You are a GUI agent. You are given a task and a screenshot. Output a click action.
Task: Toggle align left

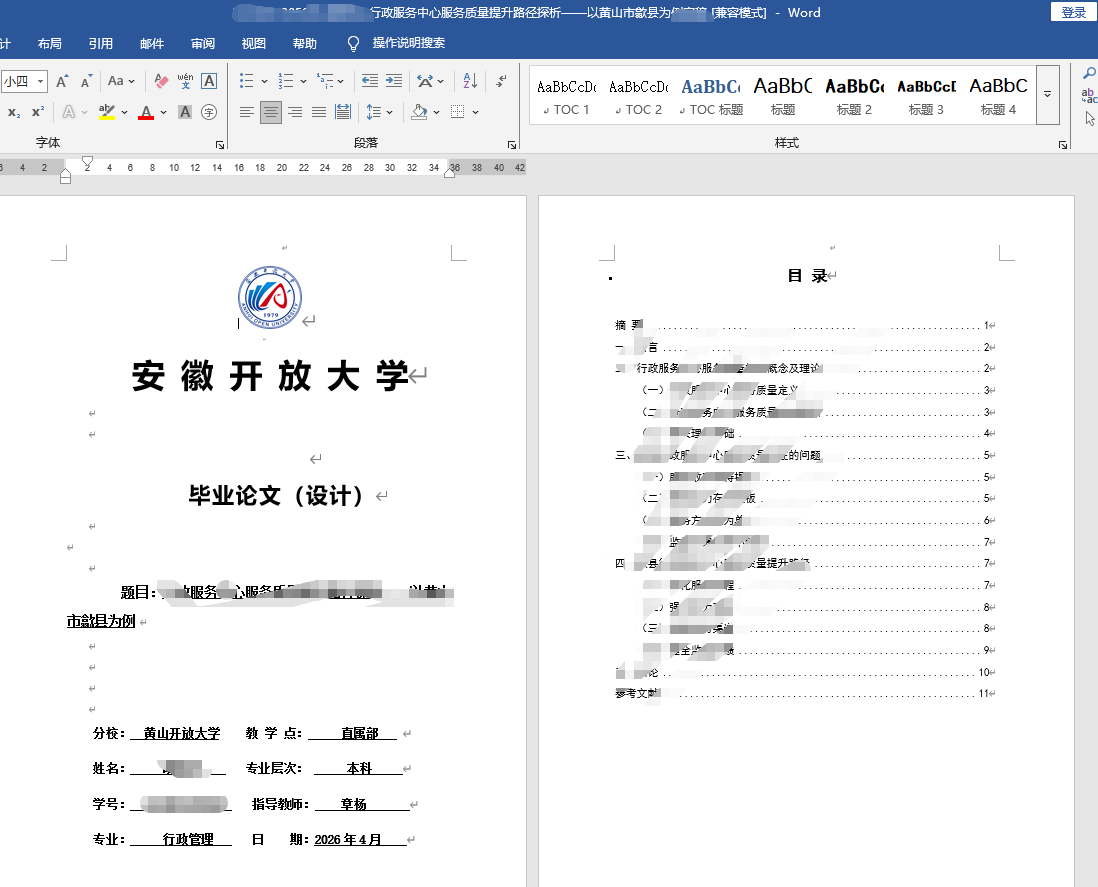246,112
